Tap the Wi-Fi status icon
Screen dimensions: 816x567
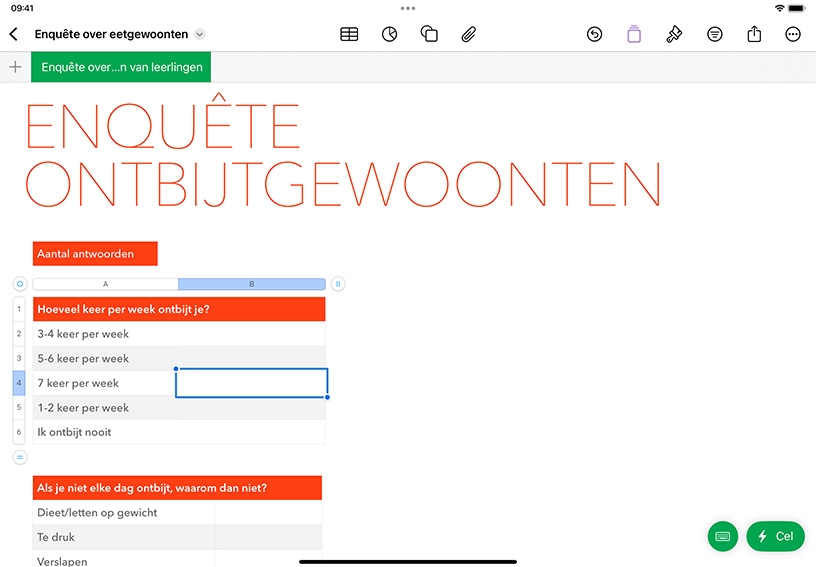tap(779, 8)
